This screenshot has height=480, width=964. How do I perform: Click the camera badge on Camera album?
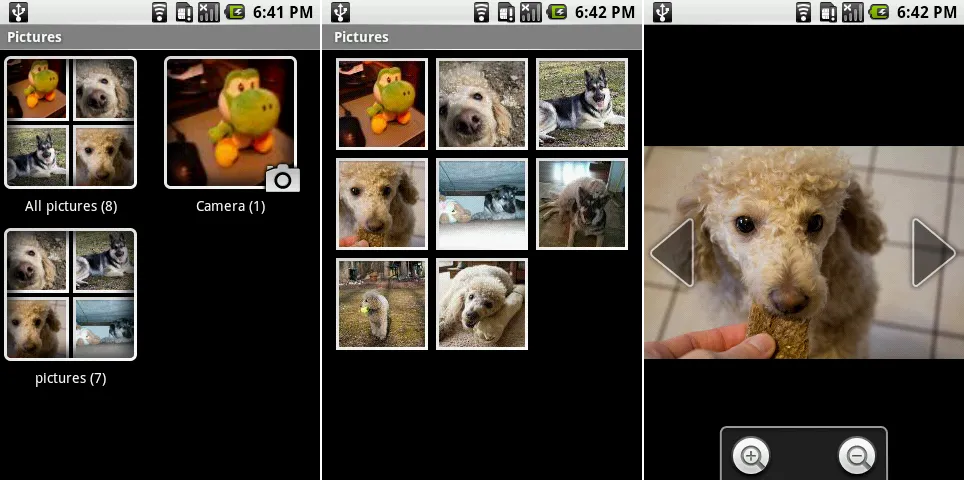click(x=282, y=178)
